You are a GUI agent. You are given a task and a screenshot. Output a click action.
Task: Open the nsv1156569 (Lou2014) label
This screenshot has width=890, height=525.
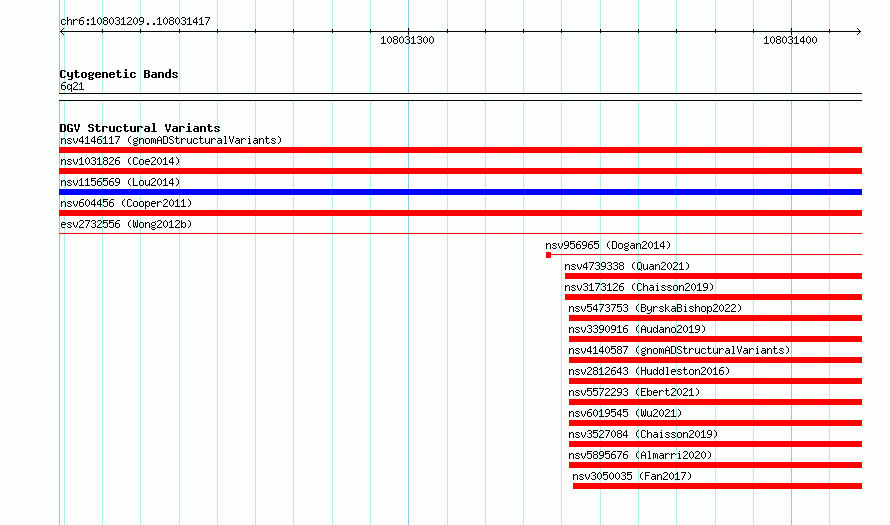pos(120,182)
